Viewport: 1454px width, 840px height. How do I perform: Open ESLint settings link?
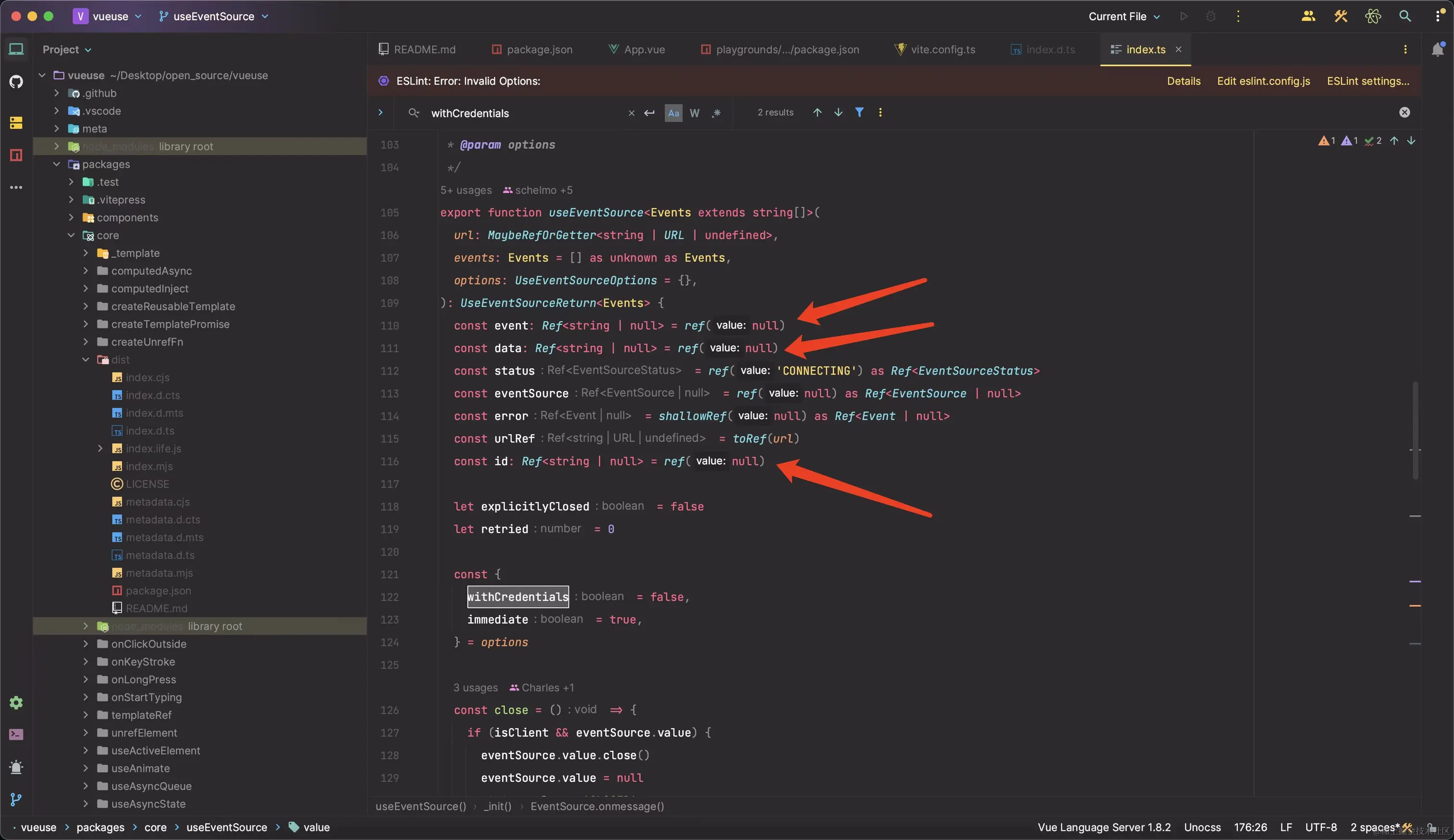point(1367,81)
